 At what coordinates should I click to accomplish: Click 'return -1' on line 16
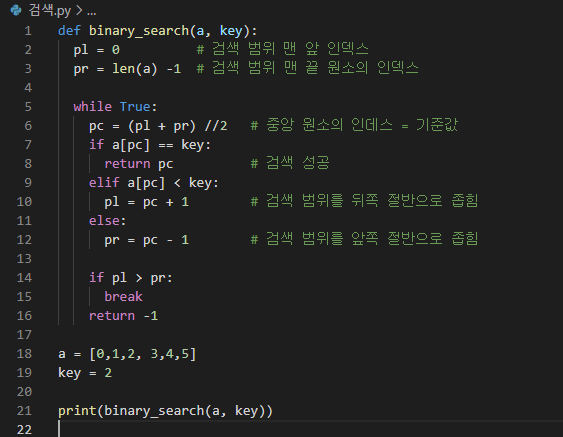pos(124,316)
